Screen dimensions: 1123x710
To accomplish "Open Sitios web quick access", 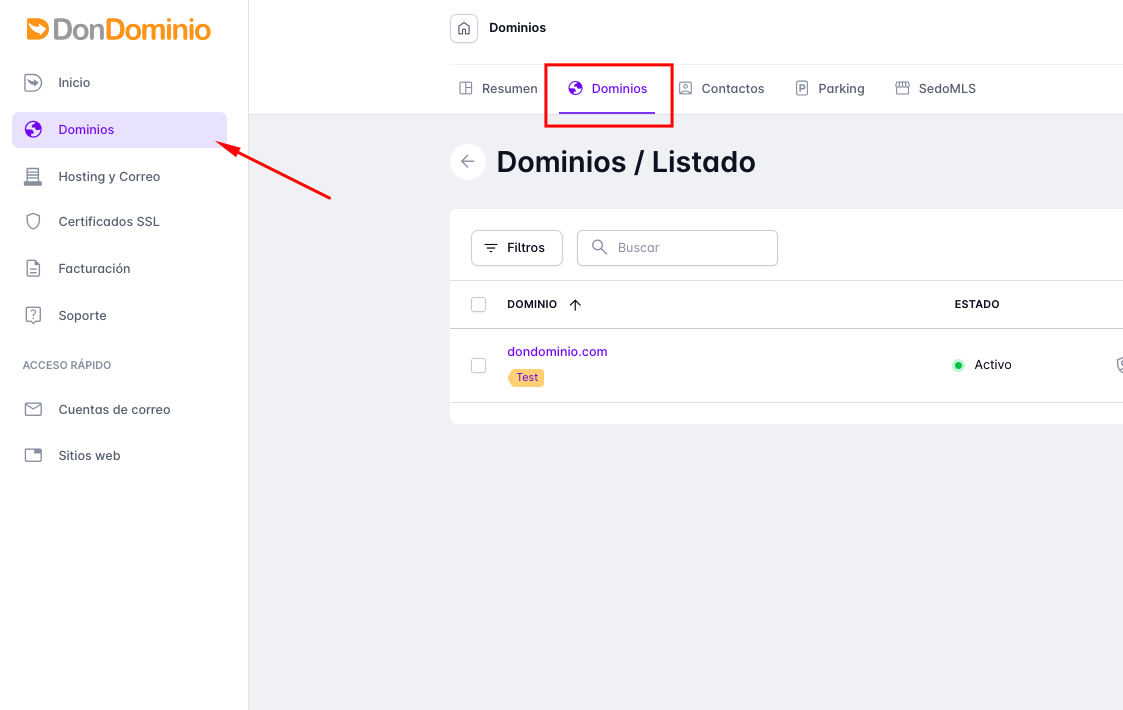I will coord(89,456).
